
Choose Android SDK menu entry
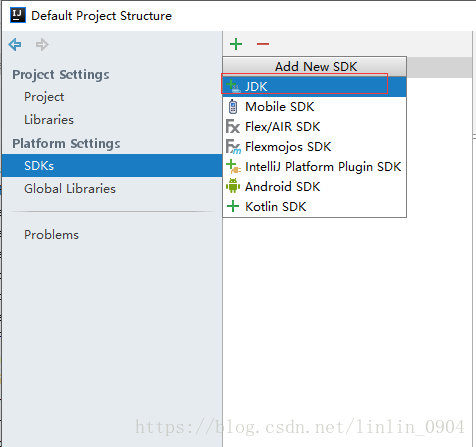[x=314, y=187]
